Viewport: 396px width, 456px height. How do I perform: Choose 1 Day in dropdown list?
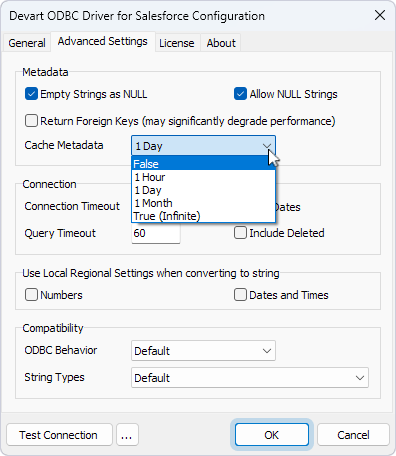(203, 190)
